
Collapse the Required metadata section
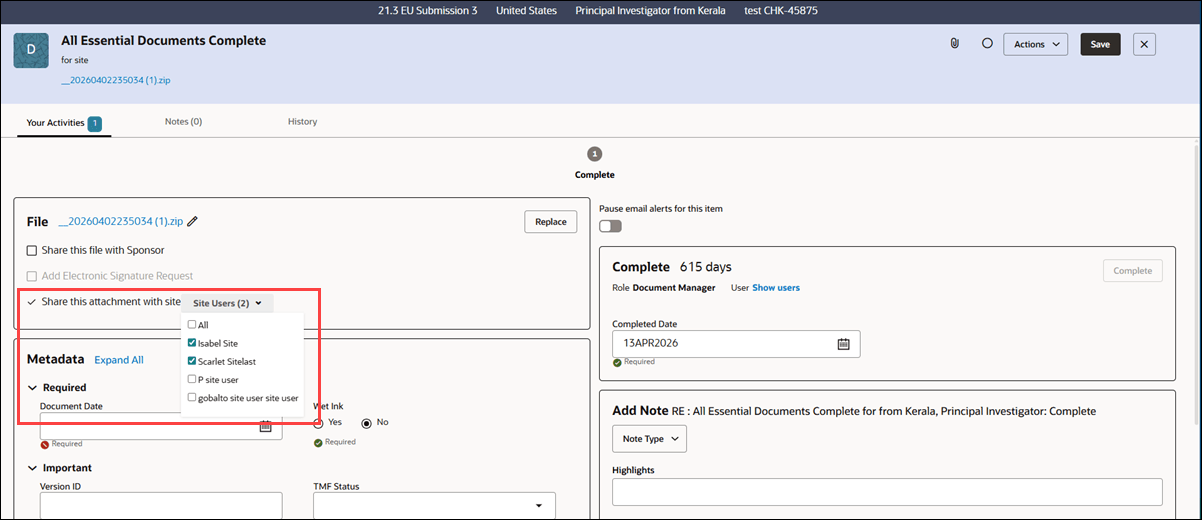pos(32,387)
